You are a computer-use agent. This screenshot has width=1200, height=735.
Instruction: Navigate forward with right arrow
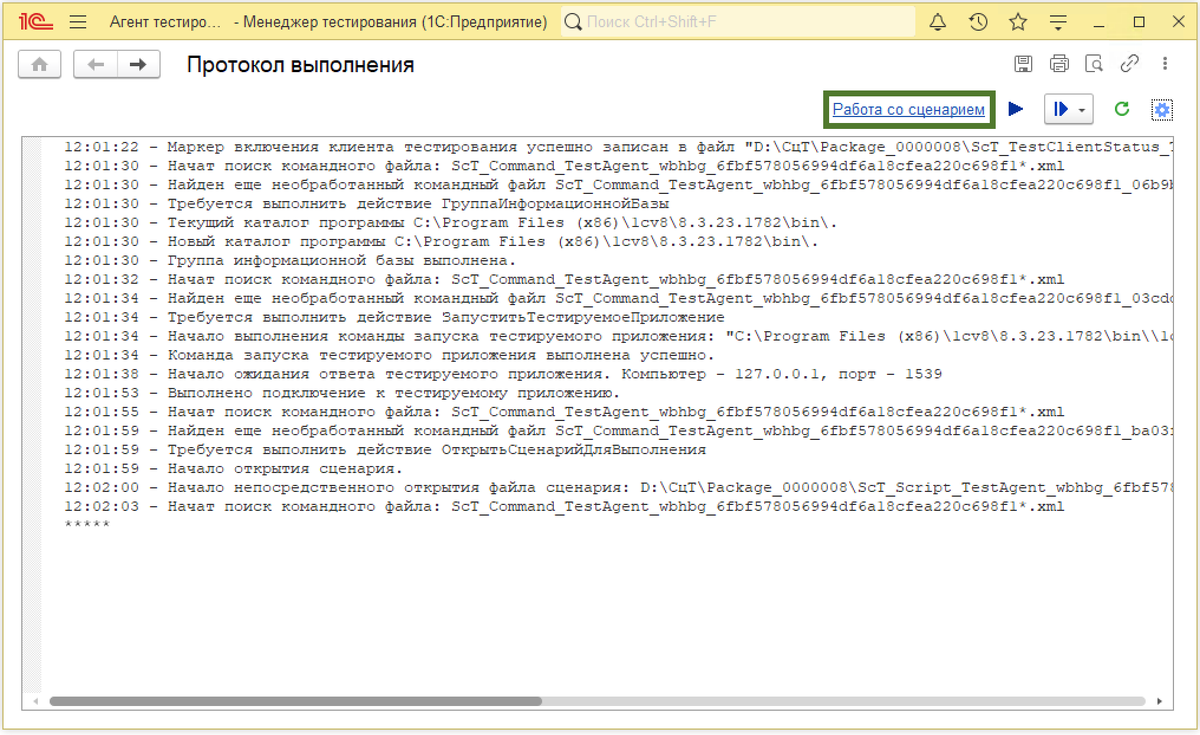coord(139,64)
